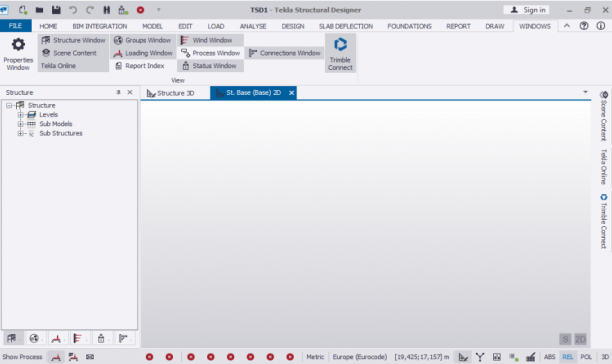Open the FILE menu

click(16, 26)
